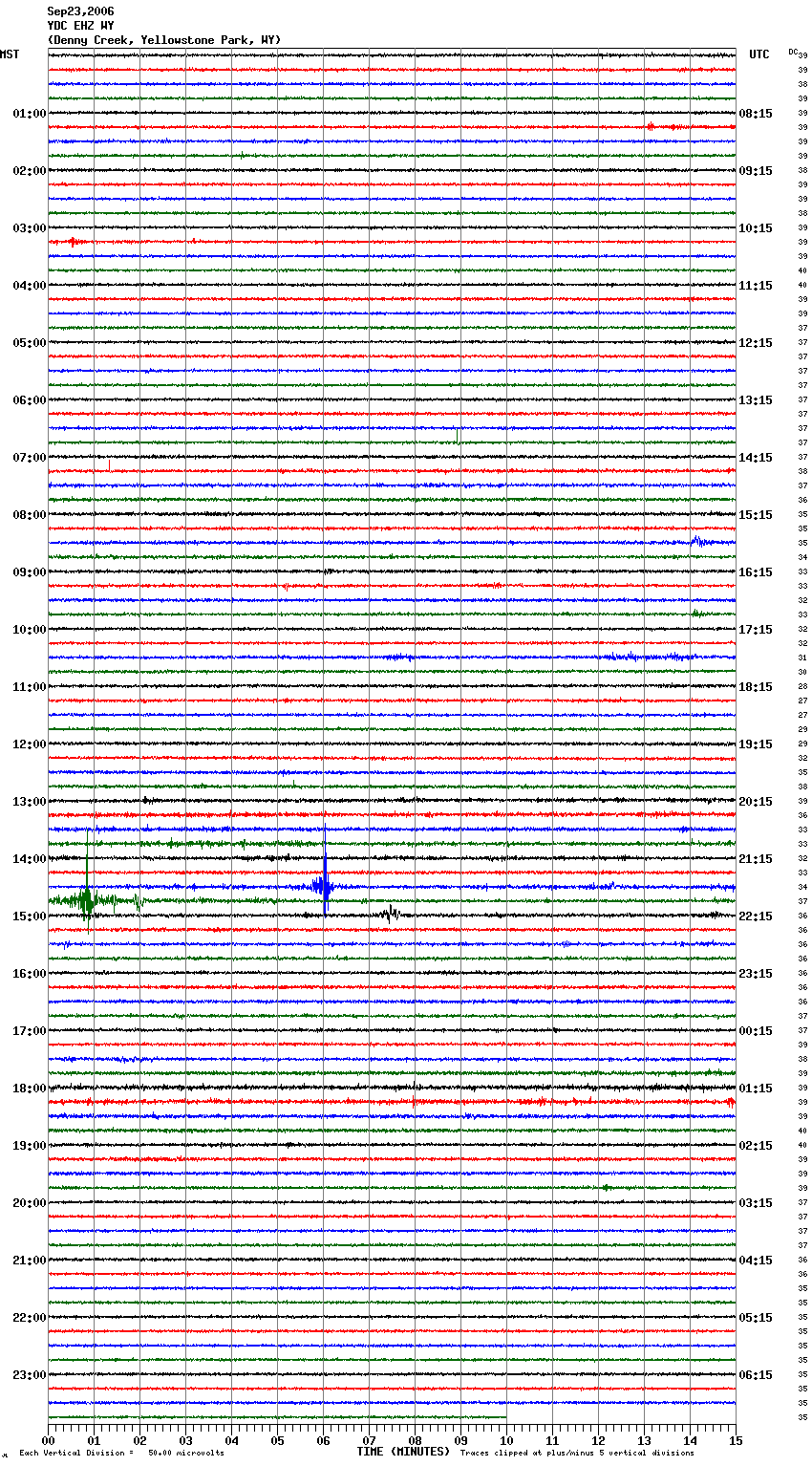Select the 12:00 MST time label
Screen dimensions: 812x1466
pyautogui.click(x=29, y=744)
